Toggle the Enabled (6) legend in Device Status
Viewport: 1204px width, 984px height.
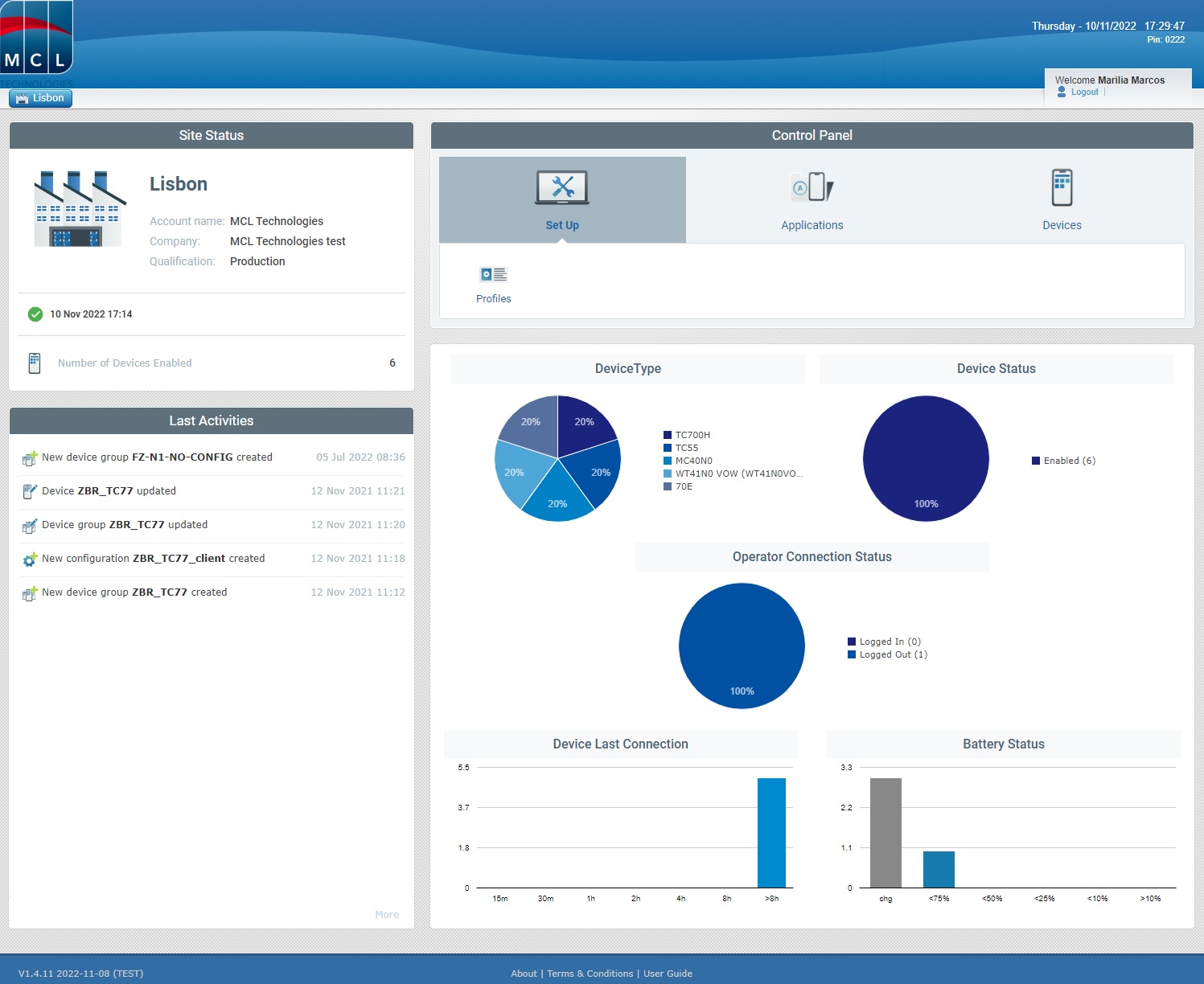point(1063,460)
